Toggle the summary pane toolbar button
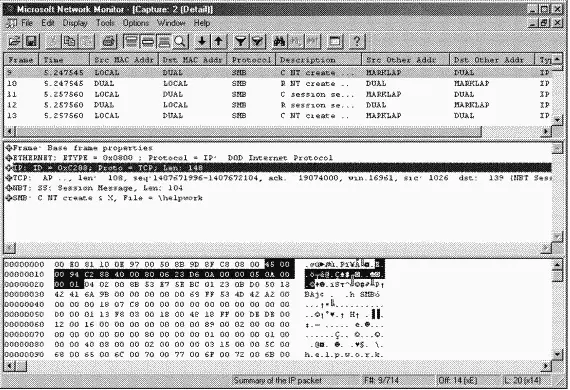This screenshot has height=390, width=570. (131, 42)
